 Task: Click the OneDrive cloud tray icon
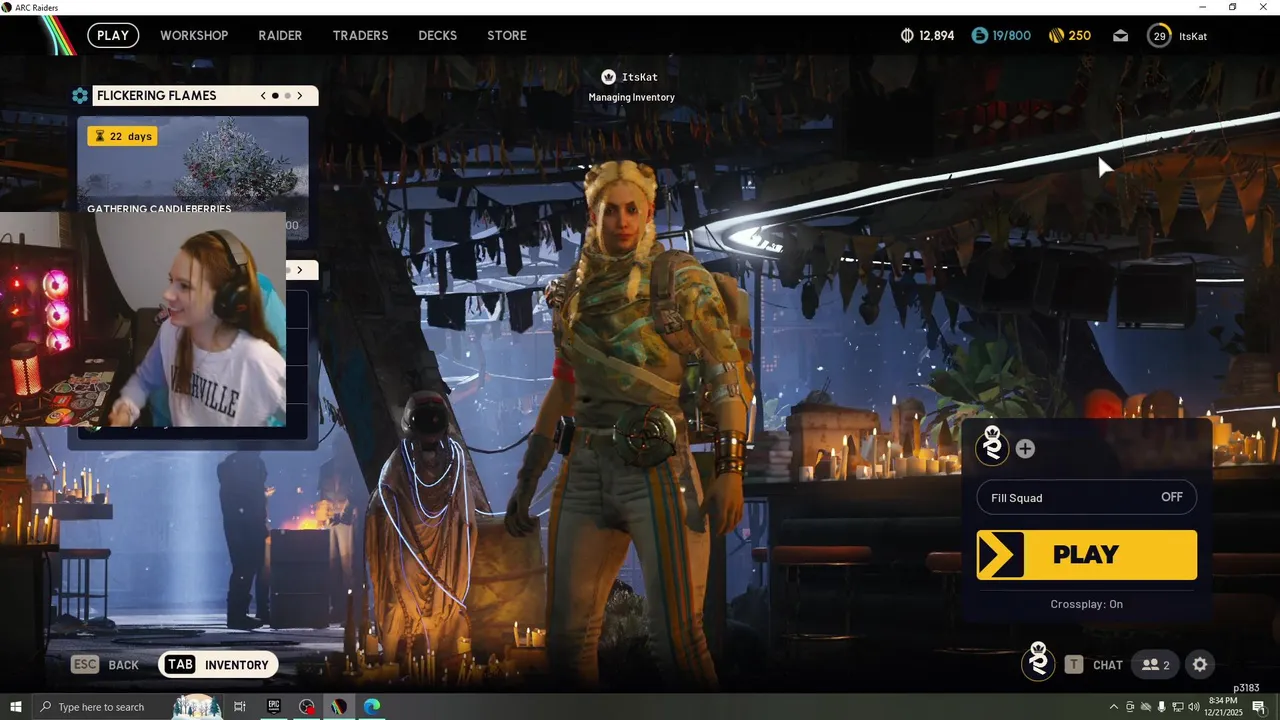pyautogui.click(x=1146, y=707)
